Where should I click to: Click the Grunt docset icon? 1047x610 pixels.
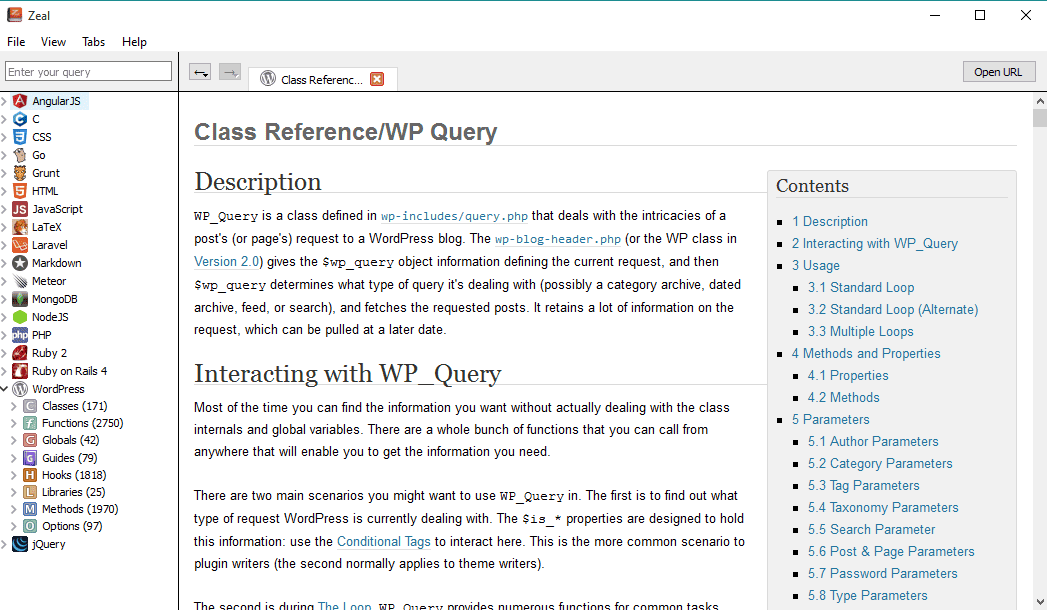[x=20, y=173]
